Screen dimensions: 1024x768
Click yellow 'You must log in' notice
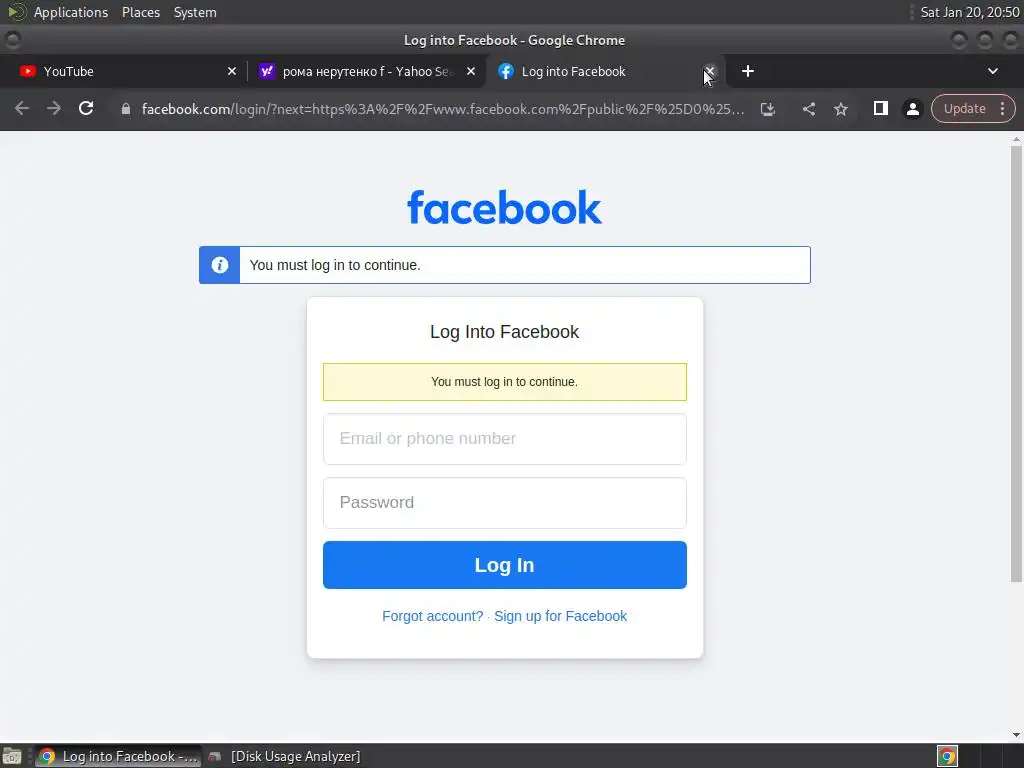[x=505, y=382]
